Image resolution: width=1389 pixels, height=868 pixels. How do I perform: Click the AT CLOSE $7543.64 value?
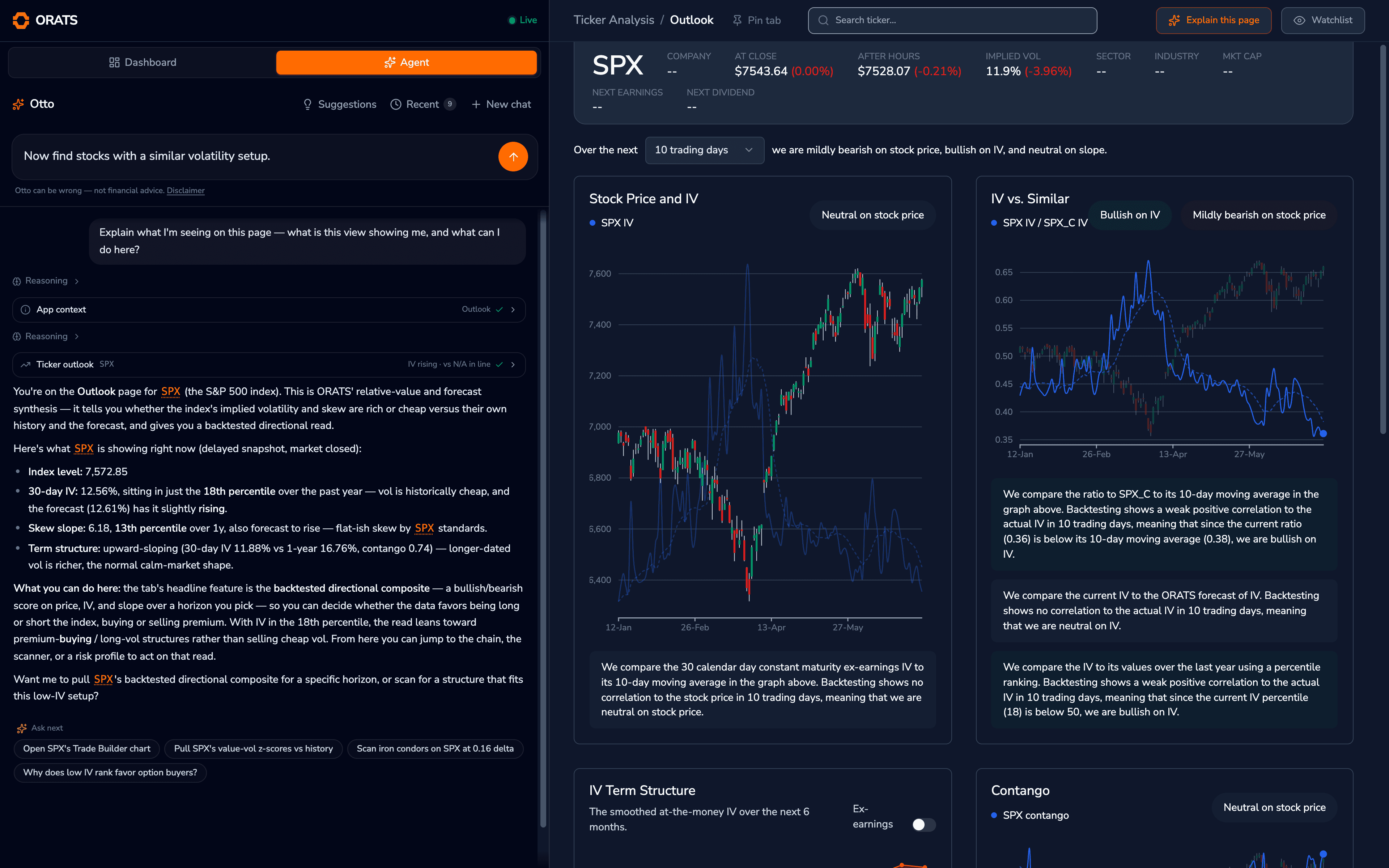761,71
